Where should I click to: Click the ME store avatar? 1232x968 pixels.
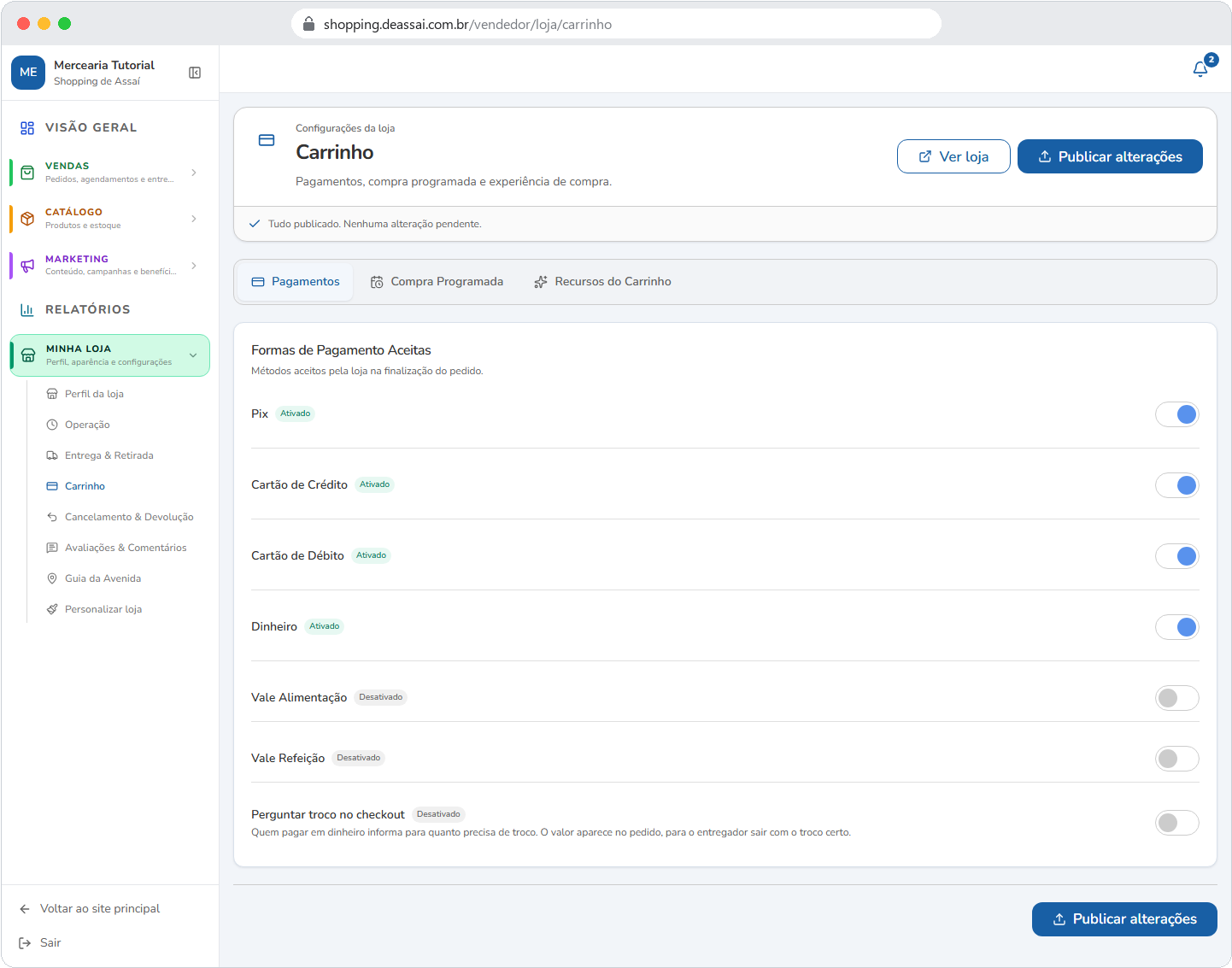[28, 73]
